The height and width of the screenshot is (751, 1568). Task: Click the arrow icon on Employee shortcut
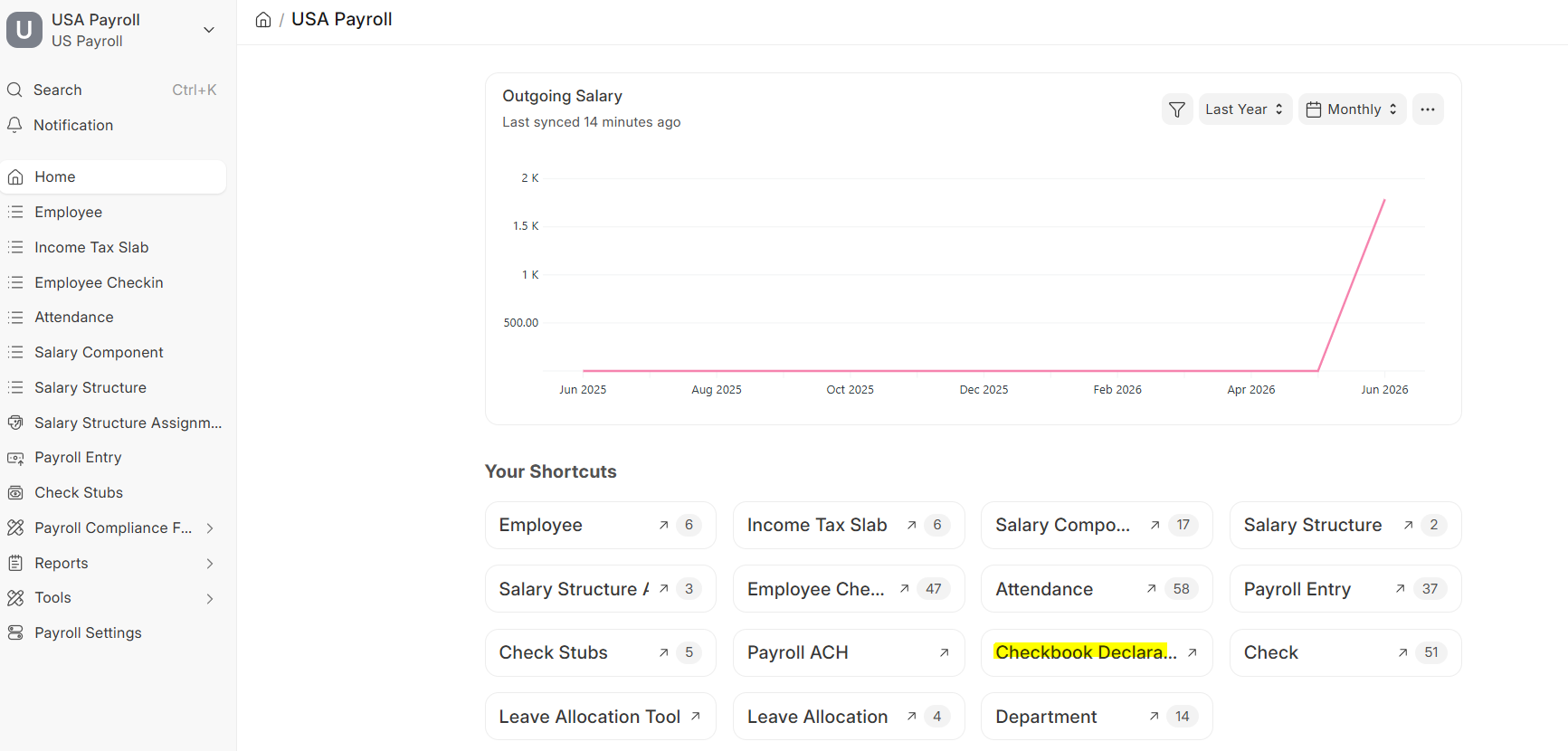[664, 525]
